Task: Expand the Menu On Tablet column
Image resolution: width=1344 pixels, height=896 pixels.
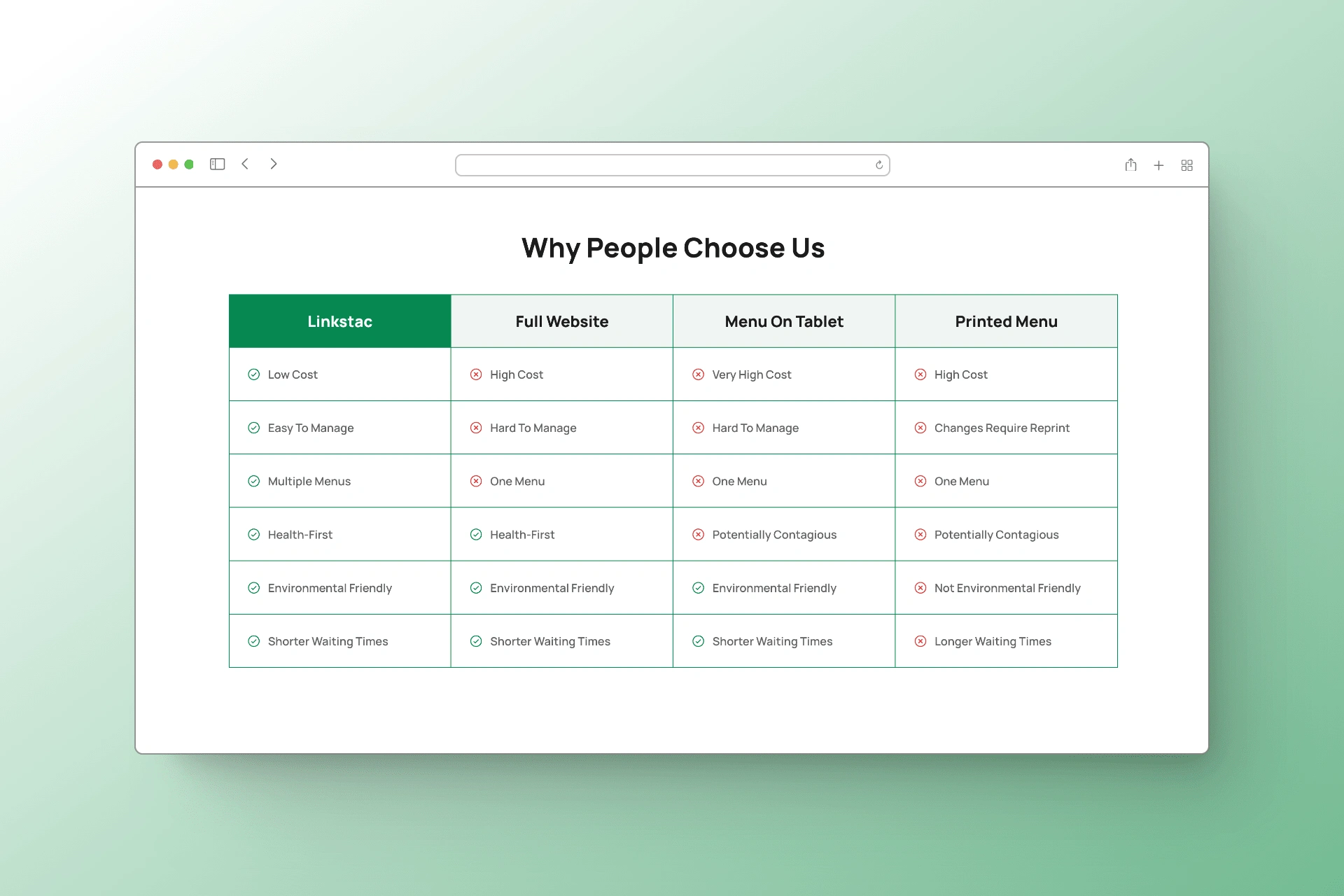Action: [784, 321]
